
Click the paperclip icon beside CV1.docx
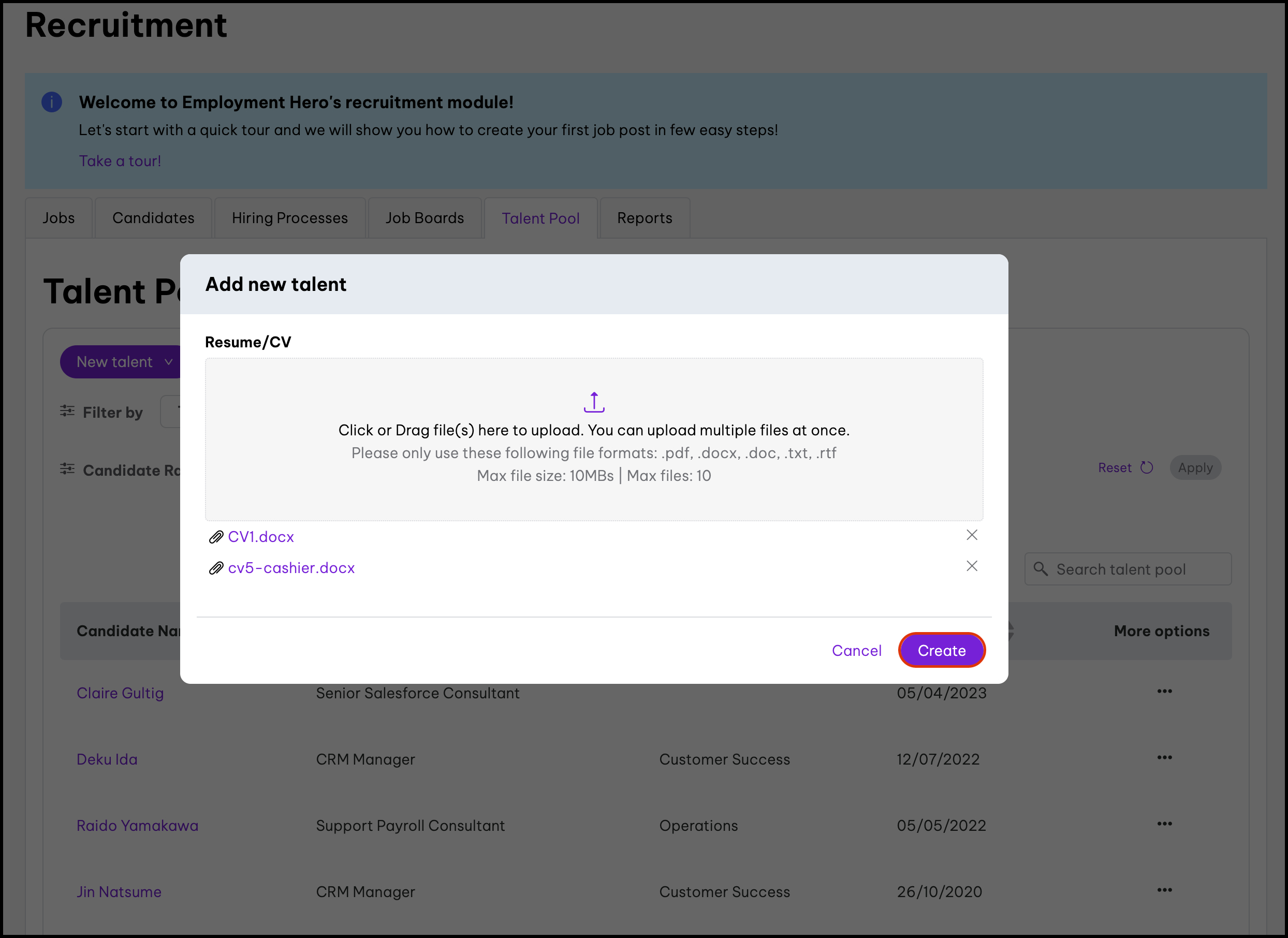(216, 537)
